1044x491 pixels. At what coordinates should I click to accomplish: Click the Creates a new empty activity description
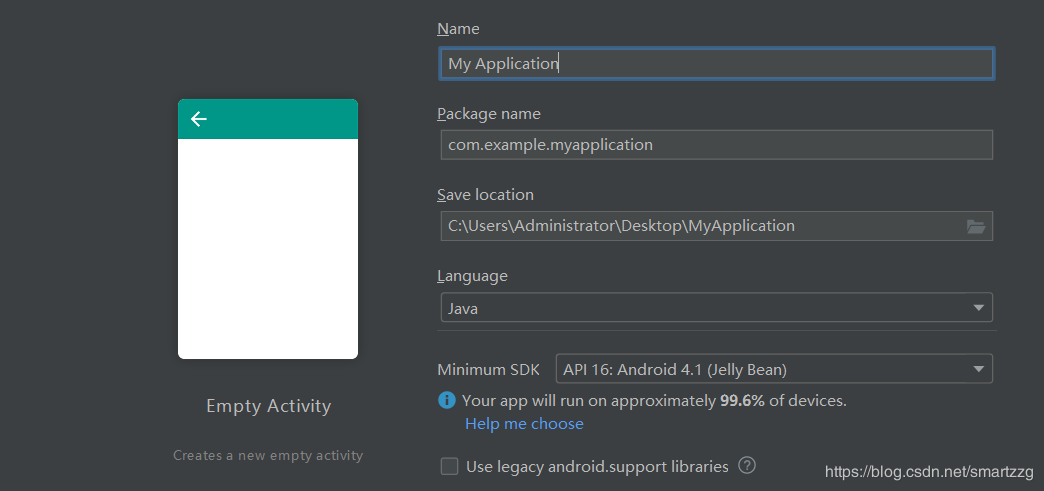coord(268,456)
